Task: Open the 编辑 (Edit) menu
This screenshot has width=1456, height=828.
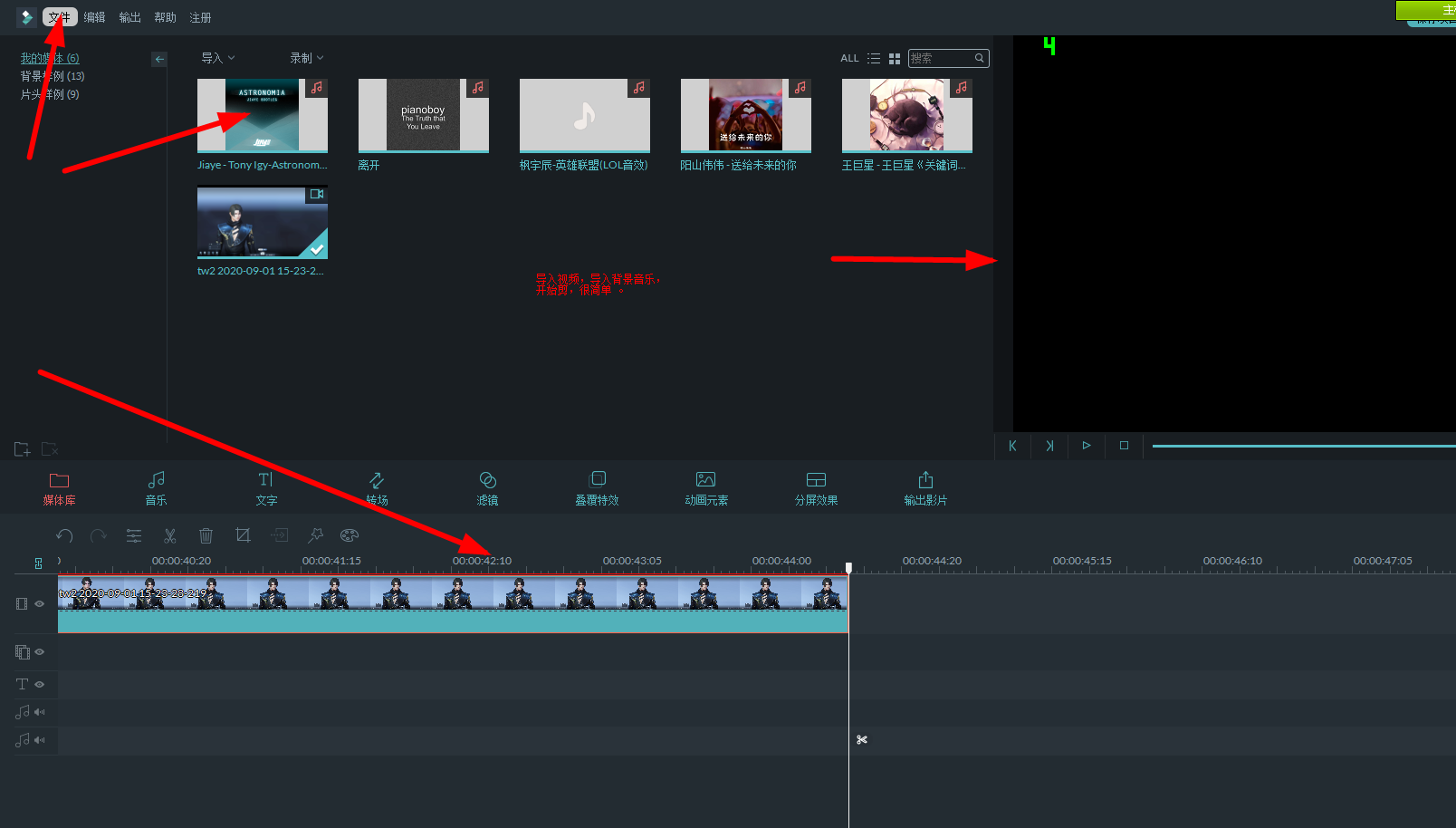Action: click(x=94, y=17)
